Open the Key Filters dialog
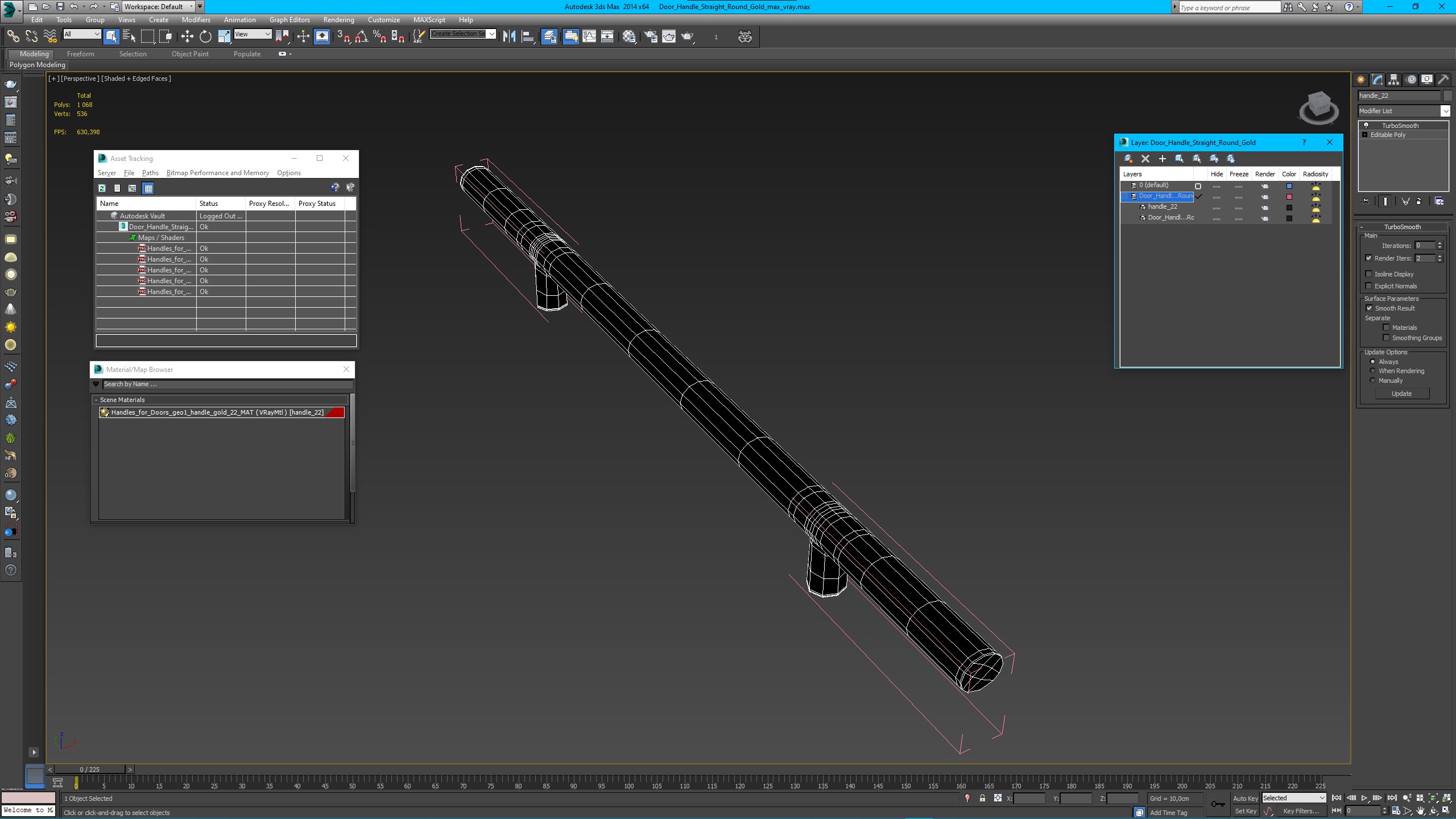 (x=1301, y=812)
